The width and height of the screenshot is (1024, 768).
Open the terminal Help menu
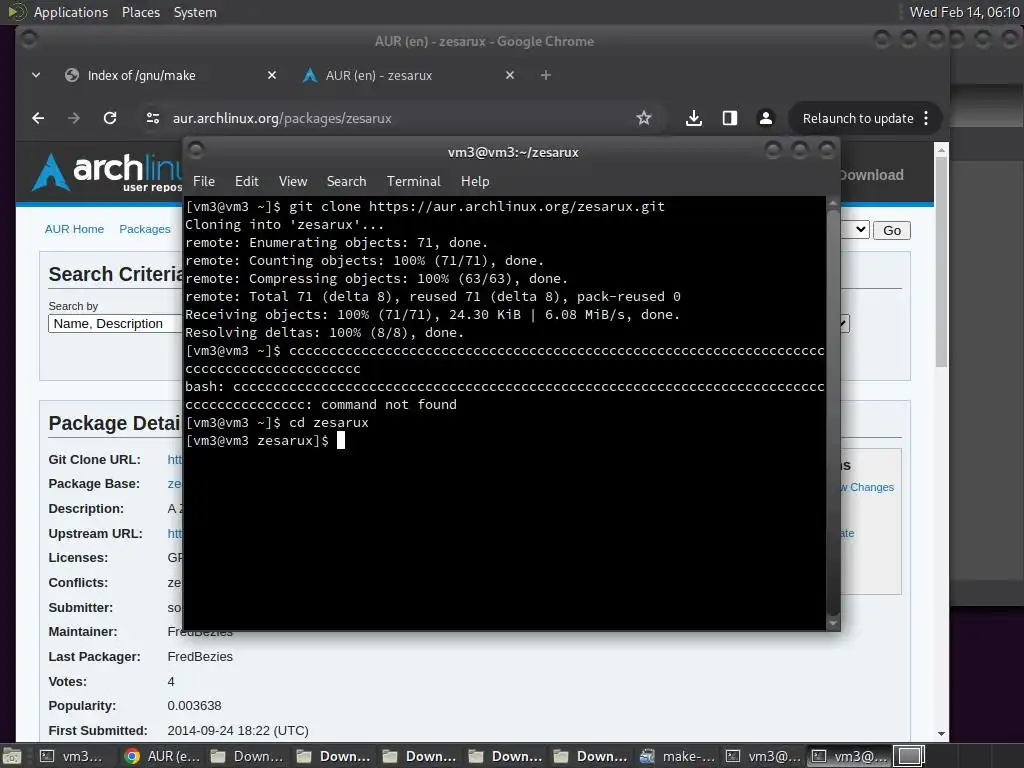(x=475, y=182)
